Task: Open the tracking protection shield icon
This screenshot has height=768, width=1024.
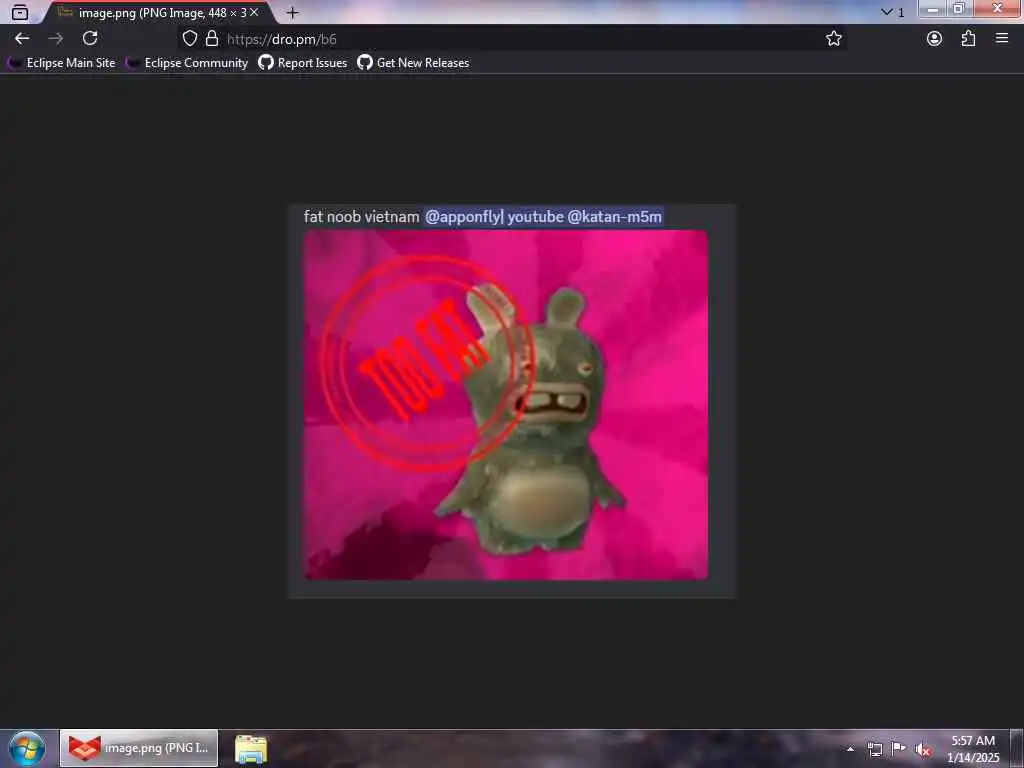Action: click(x=189, y=39)
